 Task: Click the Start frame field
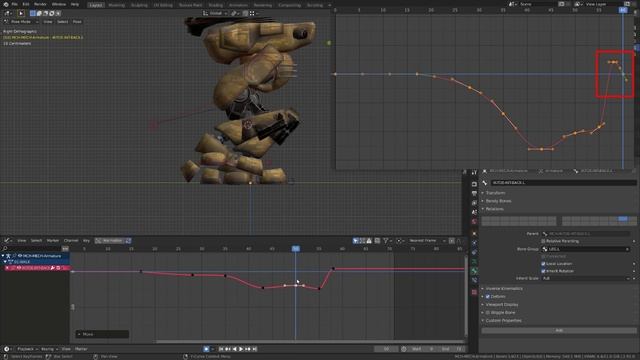point(422,349)
